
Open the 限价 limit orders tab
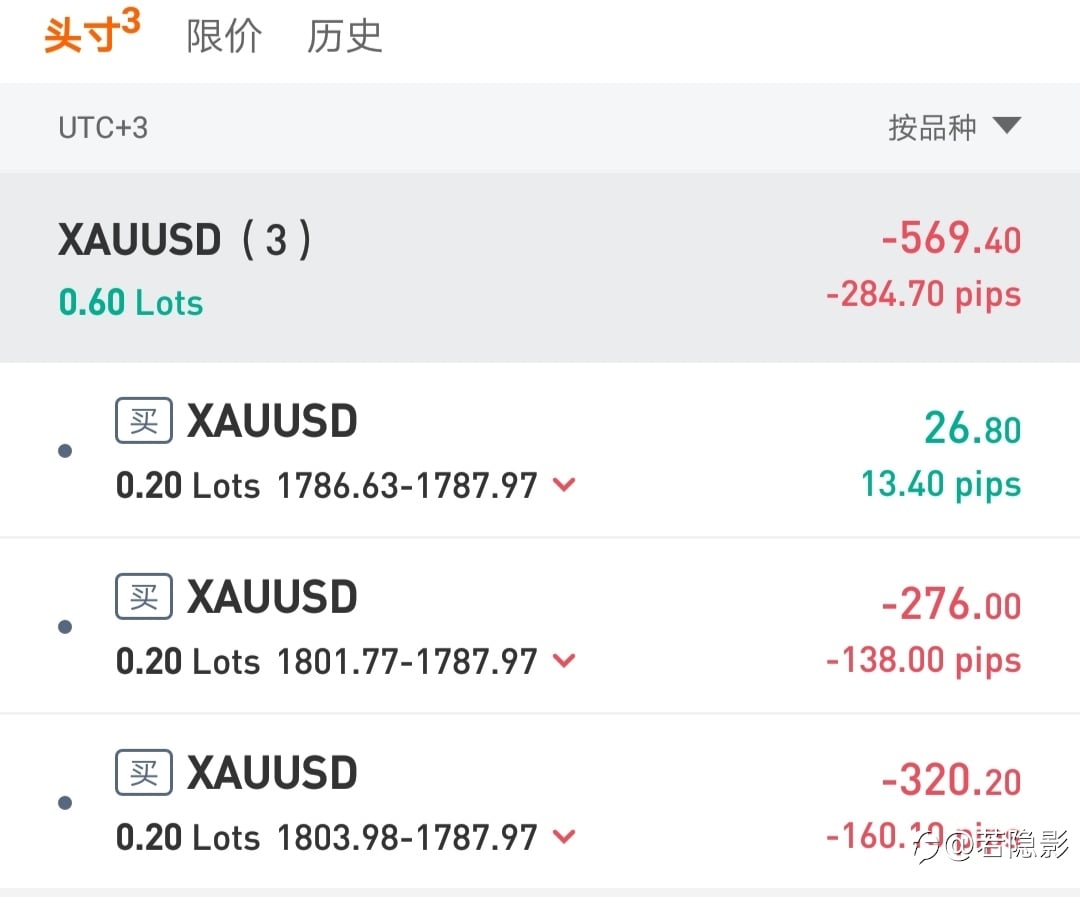pyautogui.click(x=224, y=36)
